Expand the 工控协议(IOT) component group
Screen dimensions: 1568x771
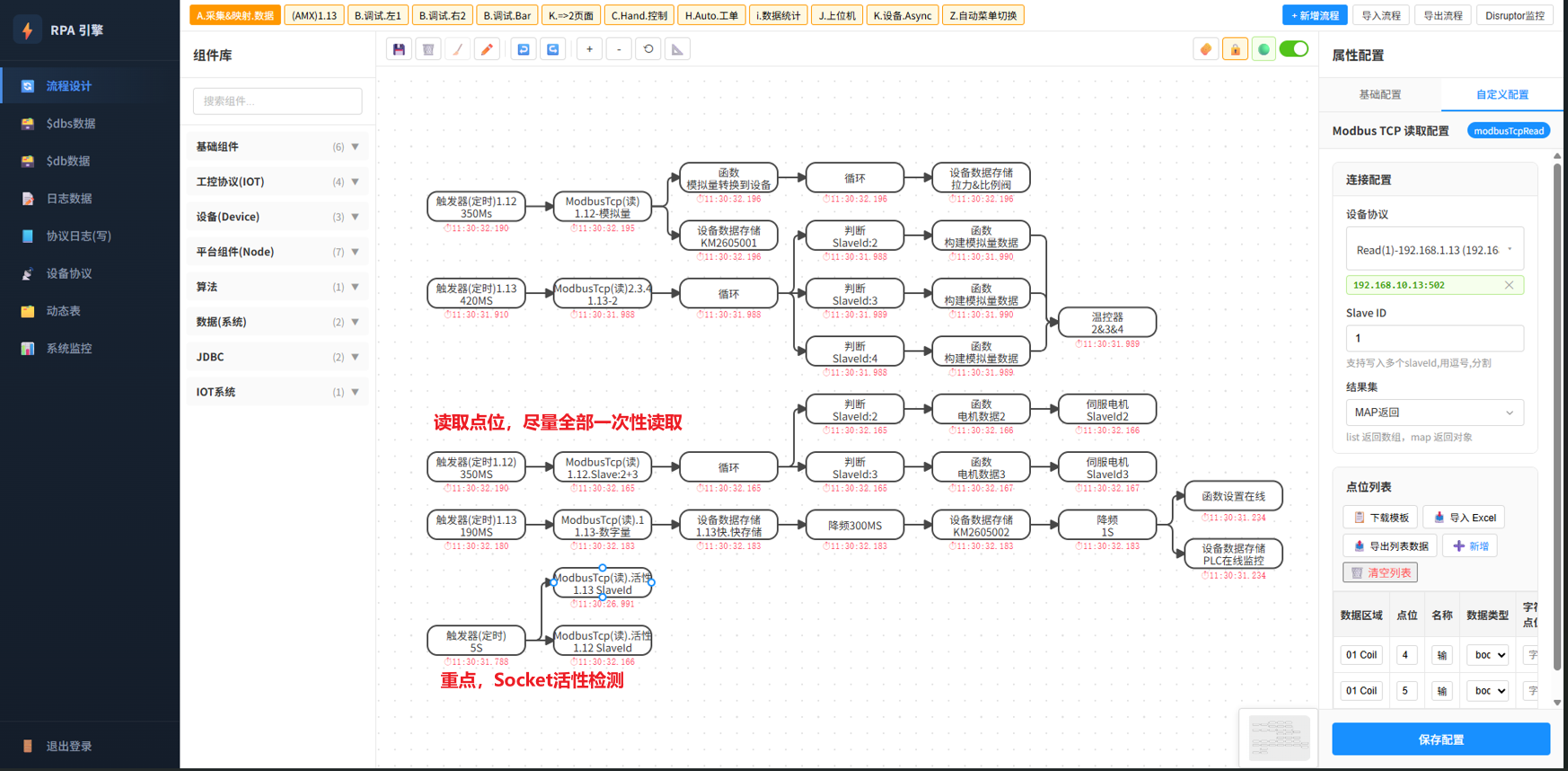pos(277,182)
